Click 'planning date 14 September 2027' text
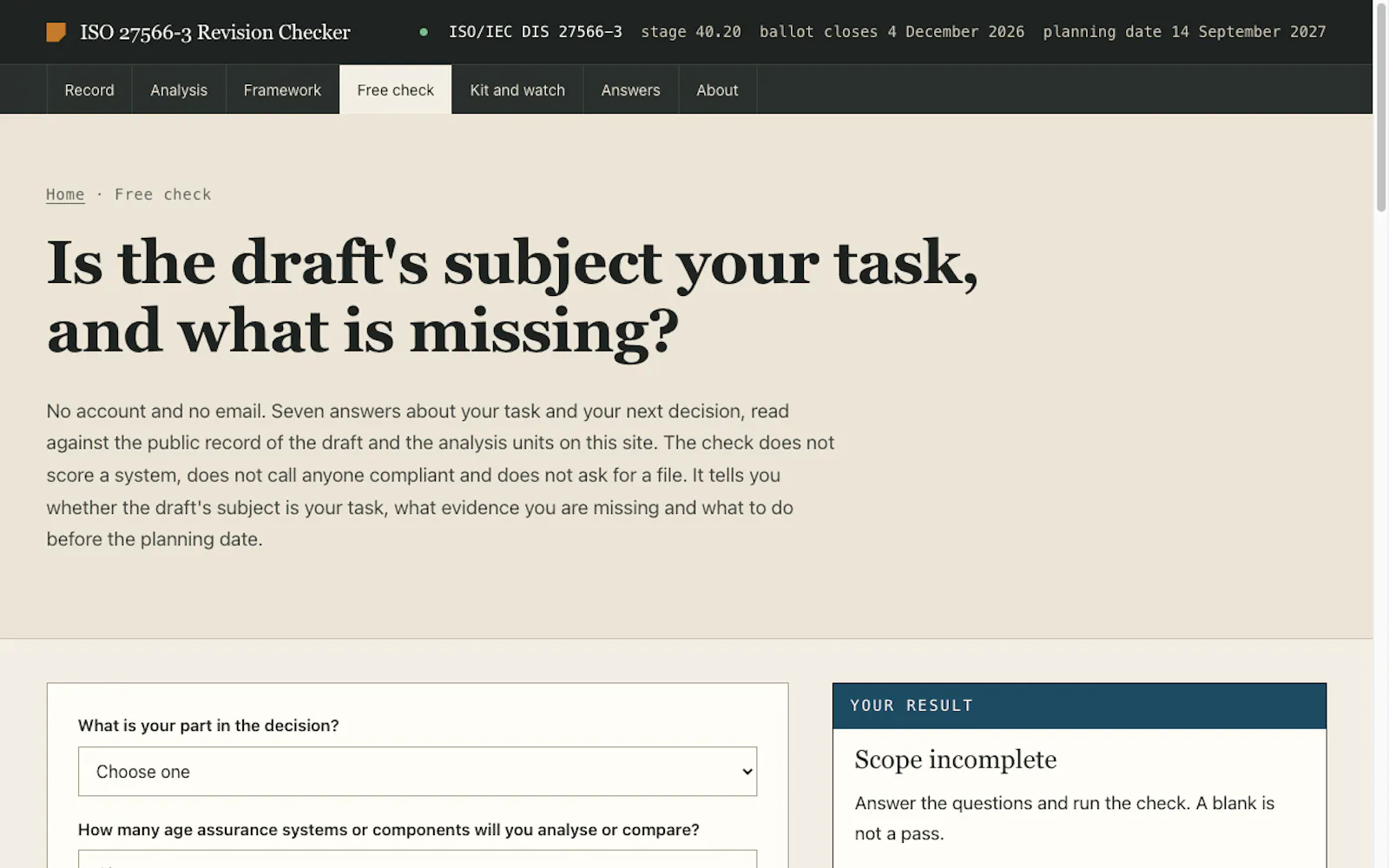This screenshot has height=868, width=1389. coord(1184,32)
